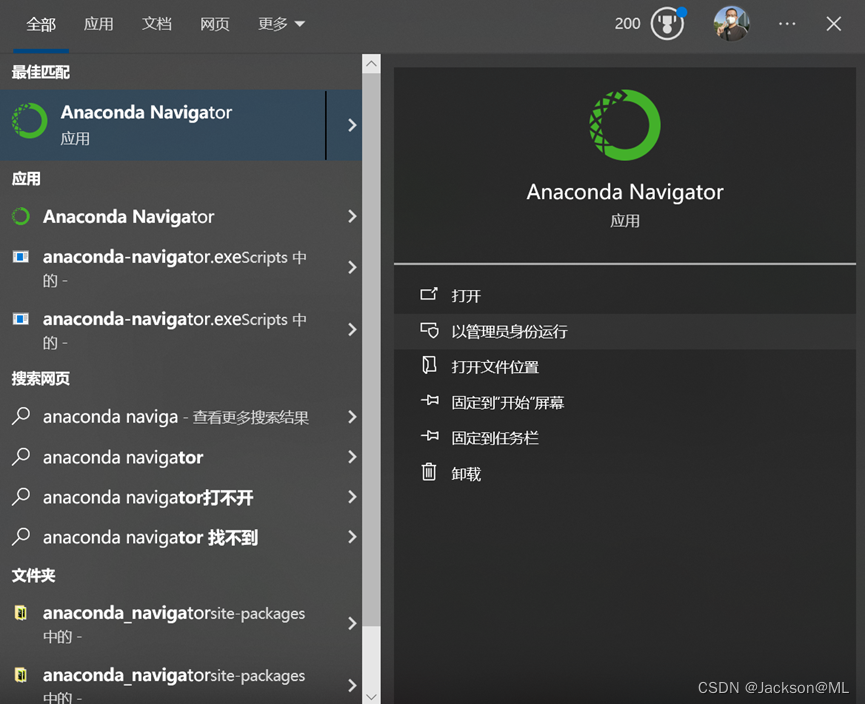
Task: Open the user profile avatar
Action: coord(731,24)
